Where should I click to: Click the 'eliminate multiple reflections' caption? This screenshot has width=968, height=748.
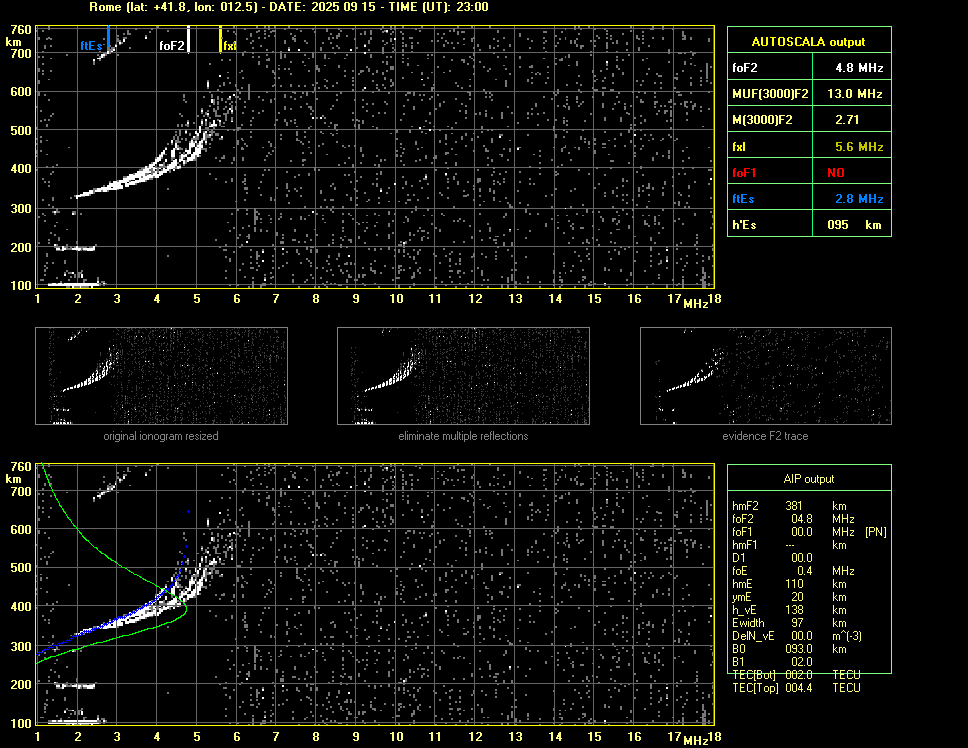coord(463,436)
